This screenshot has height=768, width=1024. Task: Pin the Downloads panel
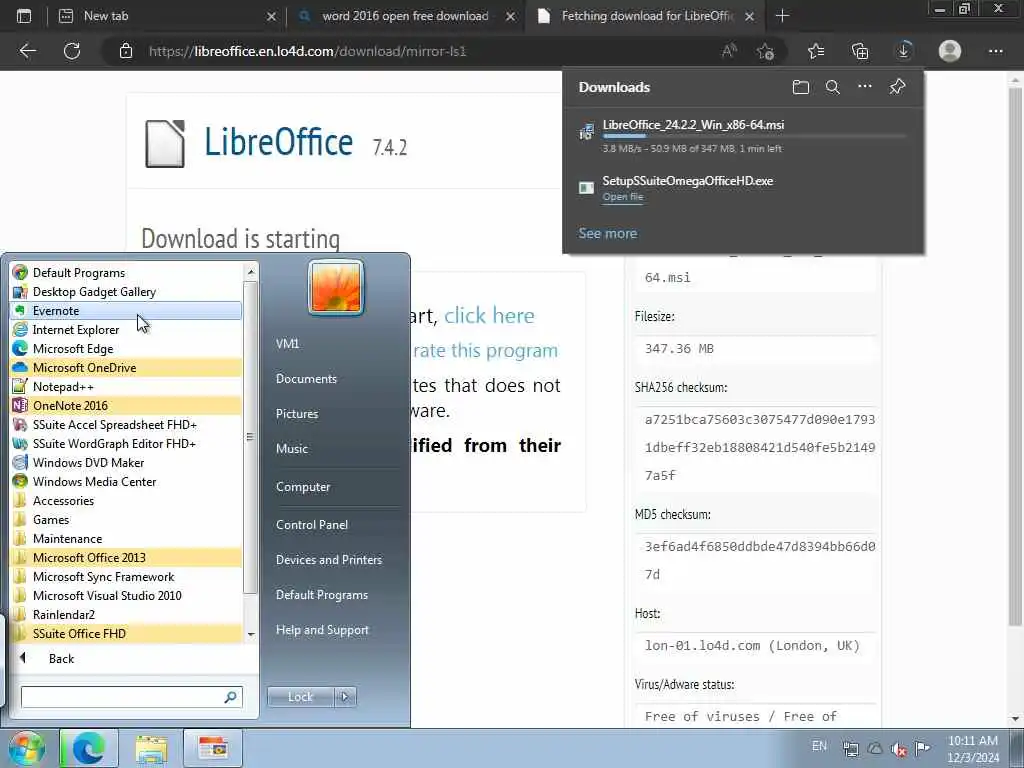[x=897, y=86]
